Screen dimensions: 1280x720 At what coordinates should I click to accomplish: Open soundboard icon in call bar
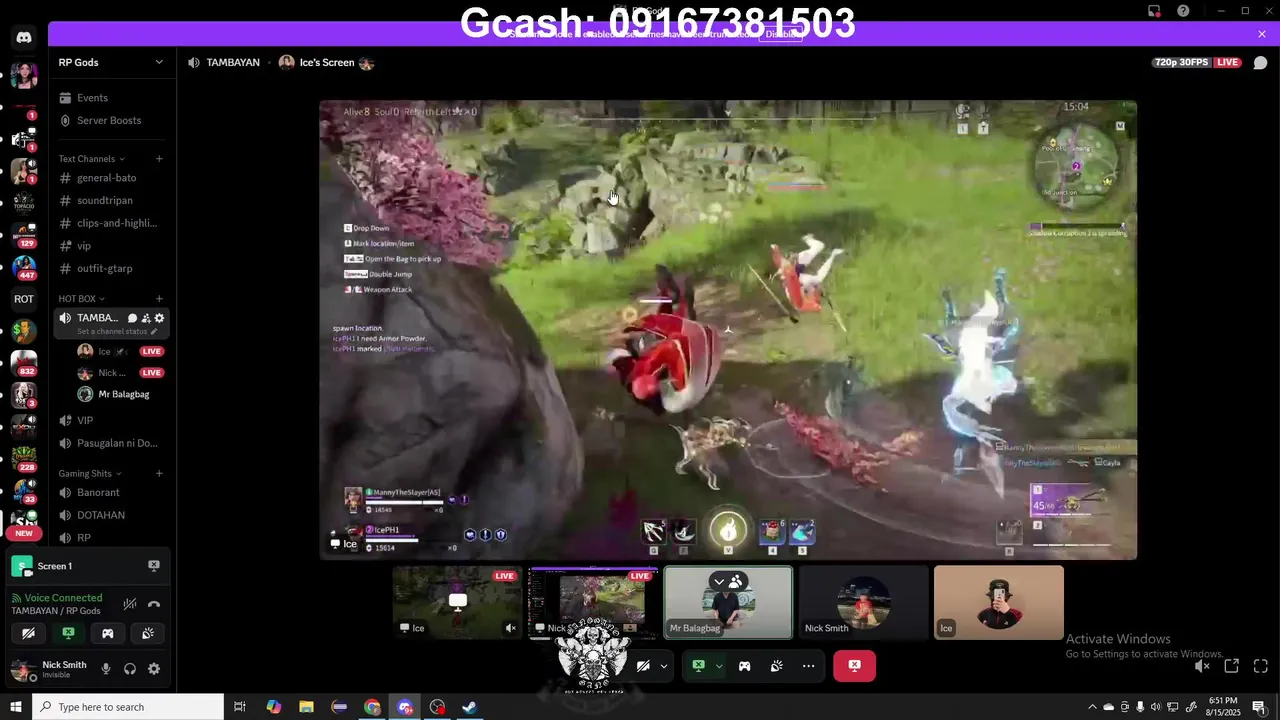776,666
